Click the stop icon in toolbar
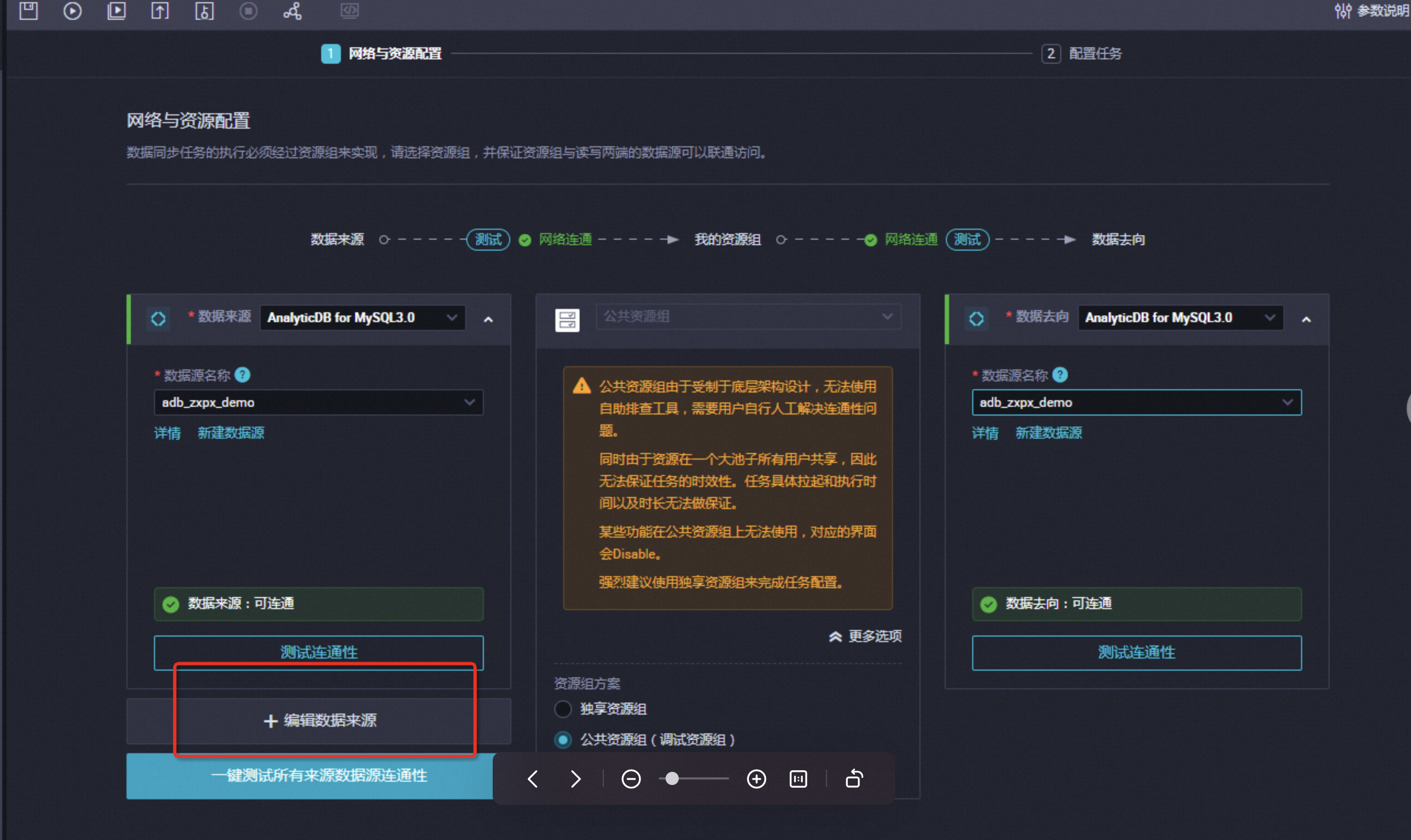 248,11
